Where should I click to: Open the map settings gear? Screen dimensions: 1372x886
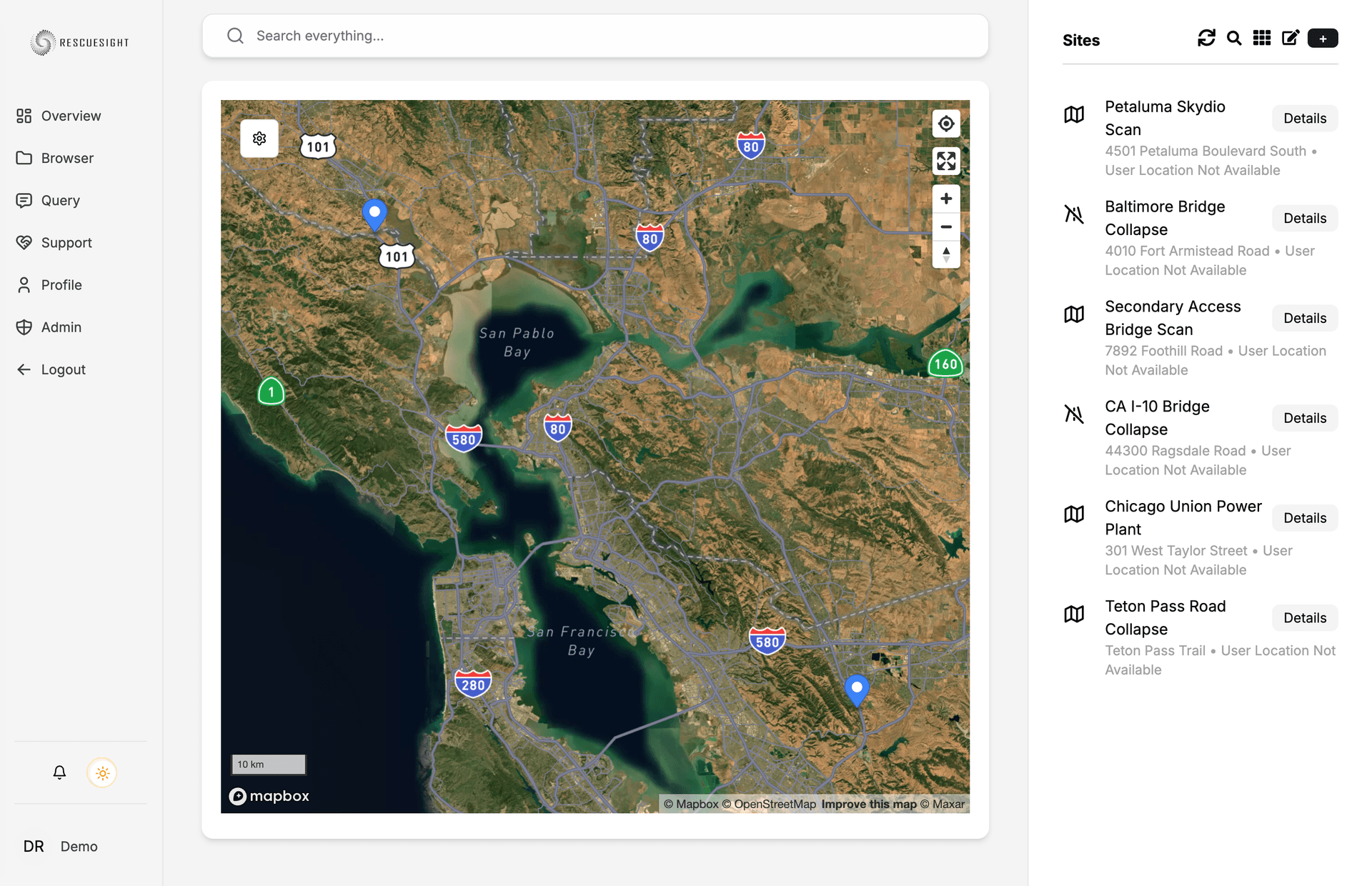tap(259, 138)
